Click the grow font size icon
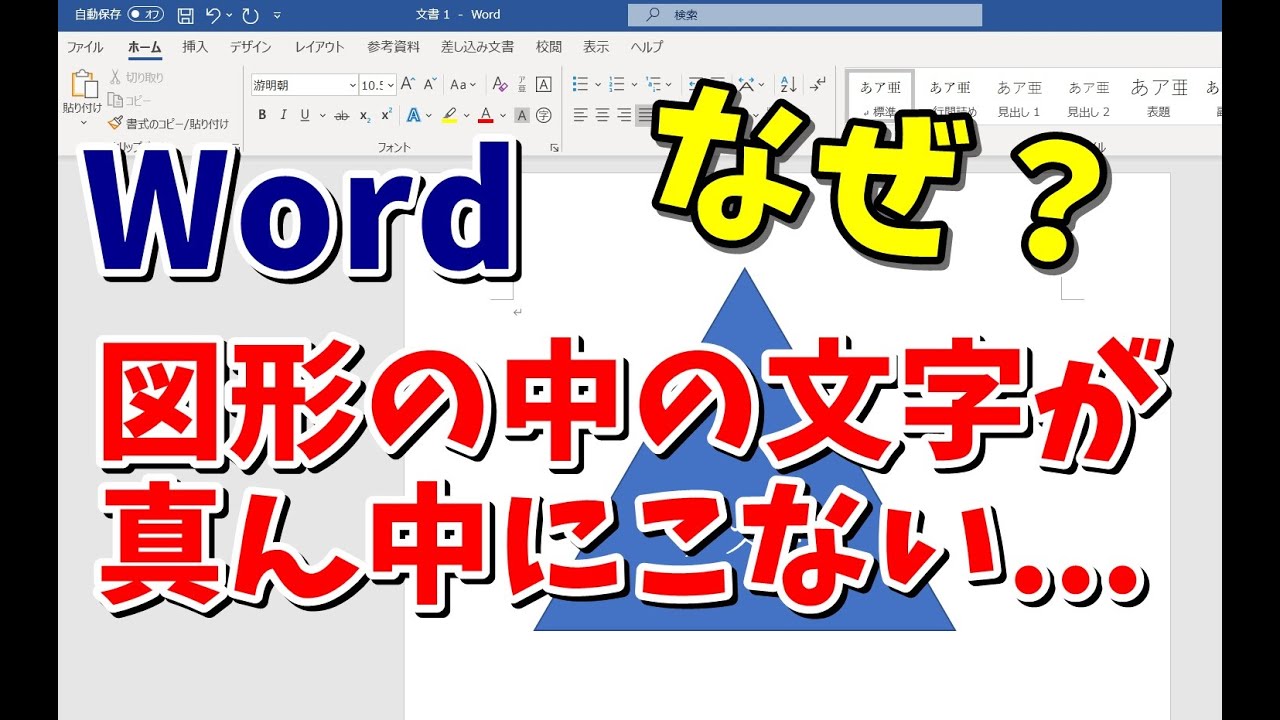This screenshot has height=720, width=1280. point(408,85)
